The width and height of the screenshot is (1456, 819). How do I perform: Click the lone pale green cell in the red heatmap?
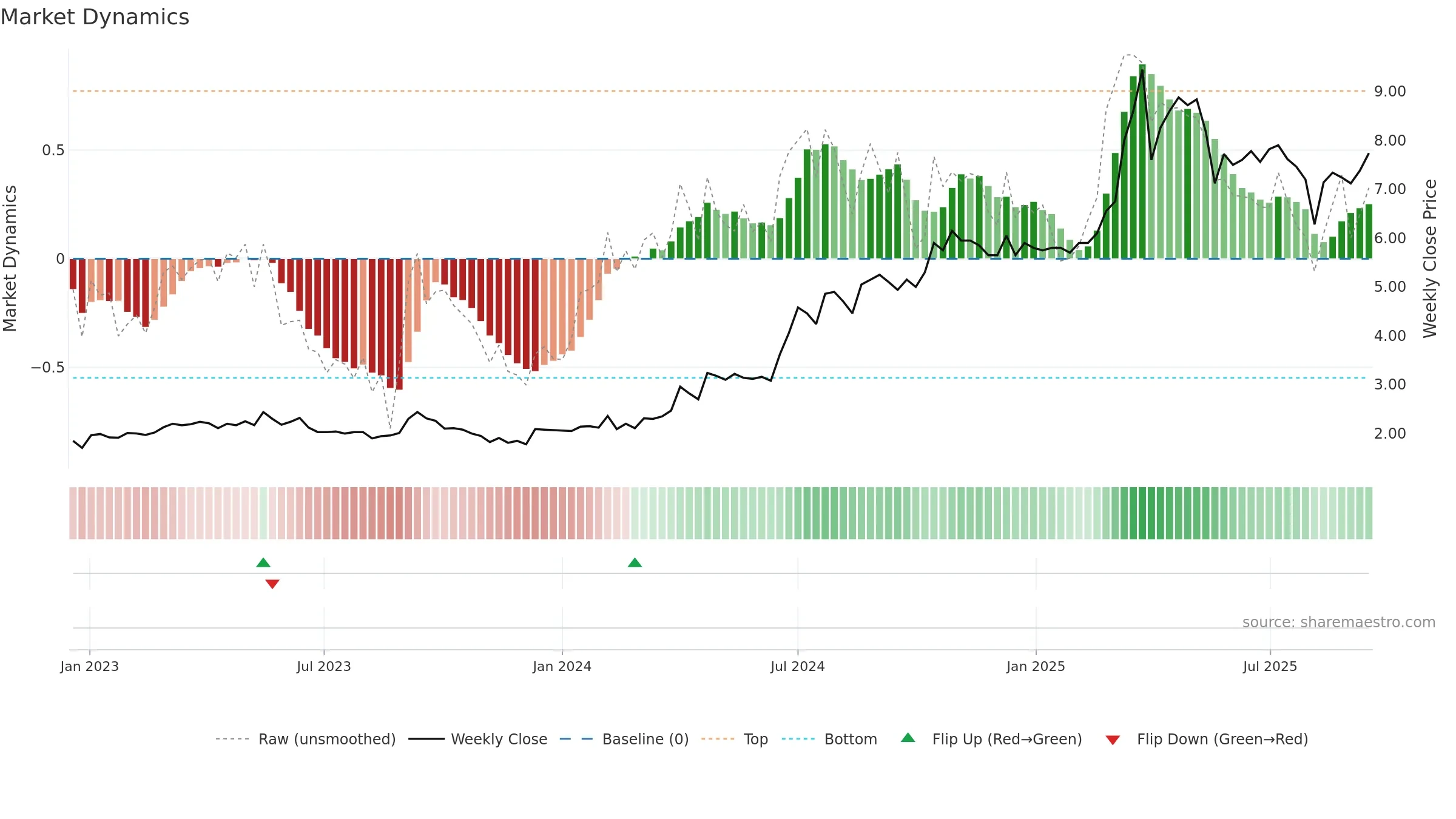tap(263, 513)
